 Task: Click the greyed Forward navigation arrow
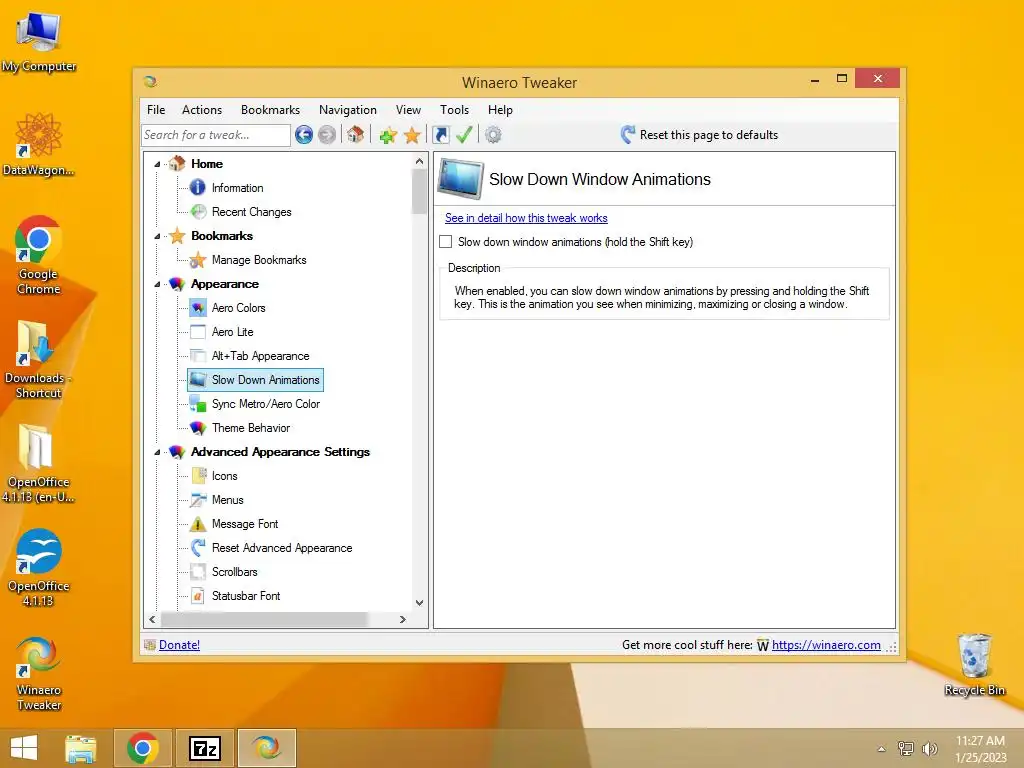point(327,135)
